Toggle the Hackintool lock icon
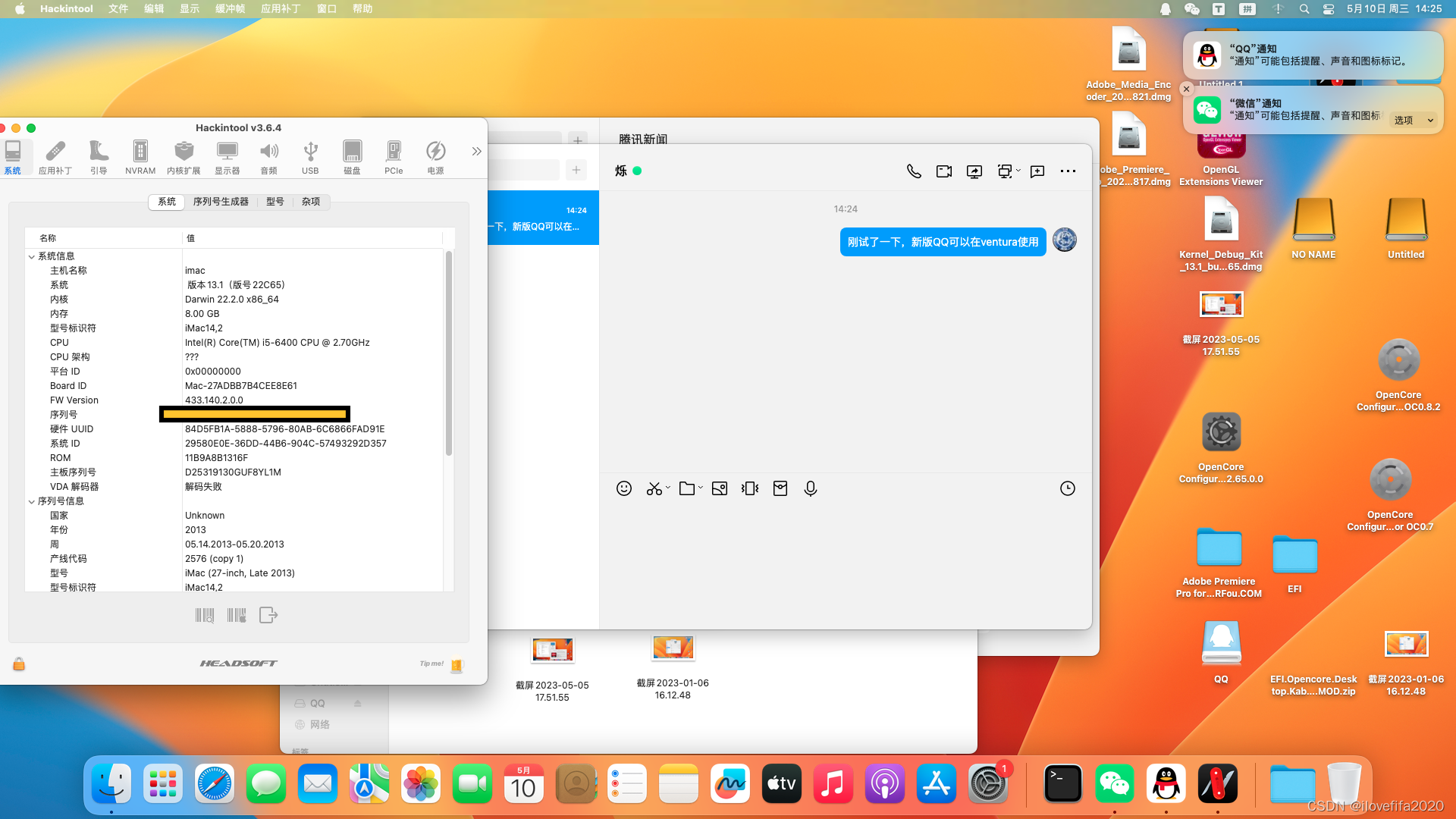The image size is (1456, 819). click(19, 664)
